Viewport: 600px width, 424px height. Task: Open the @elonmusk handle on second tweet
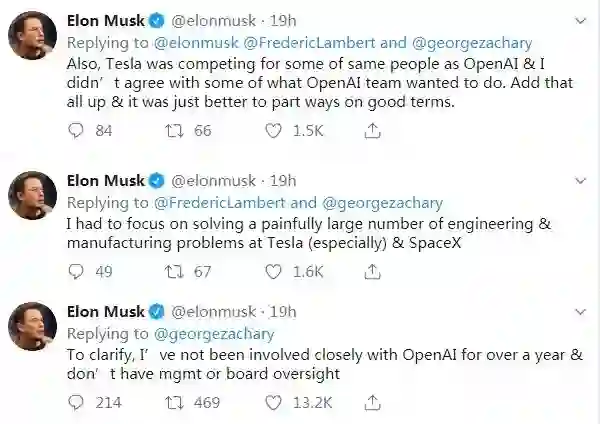[x=214, y=181]
